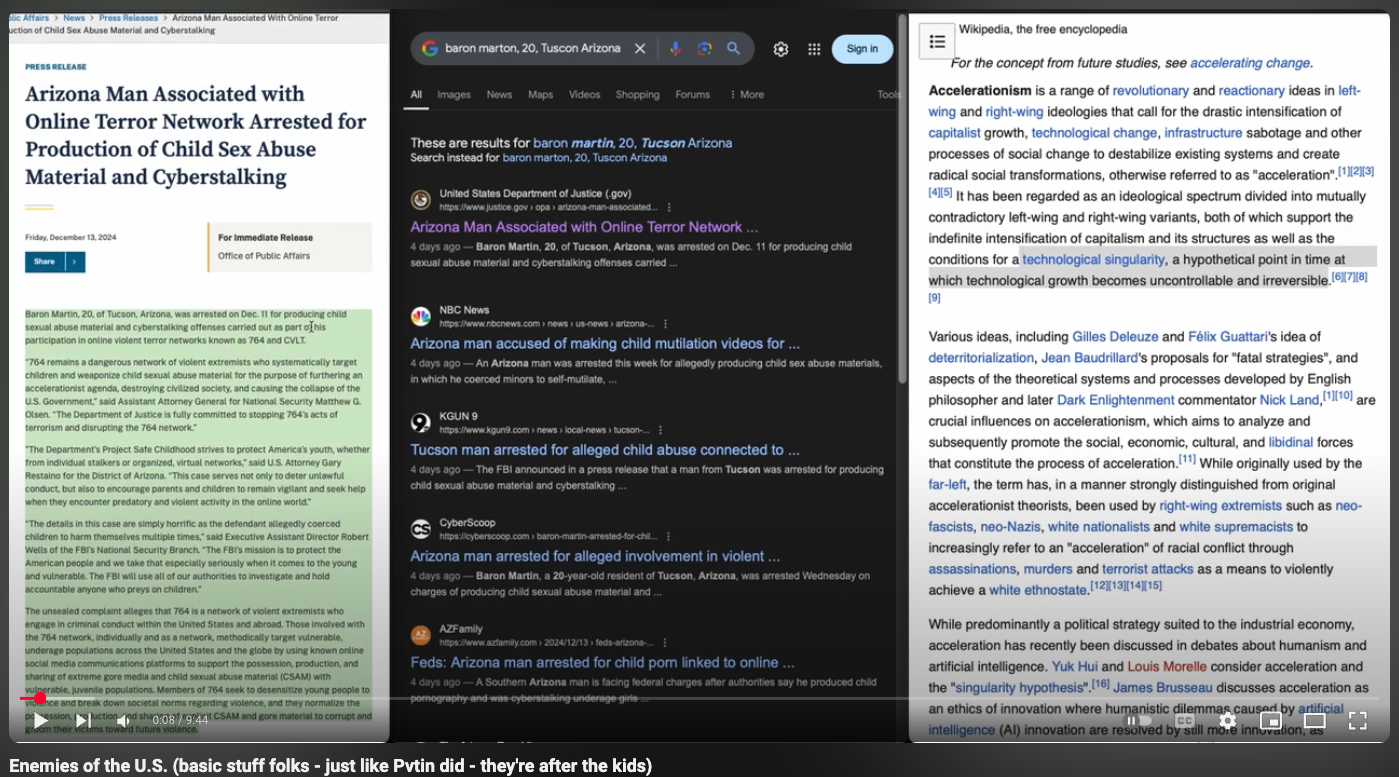Open the red 'Louis Morelle' Wikipedia link
Screen dimensions: 1399x777
pyautogui.click(x=1167, y=667)
